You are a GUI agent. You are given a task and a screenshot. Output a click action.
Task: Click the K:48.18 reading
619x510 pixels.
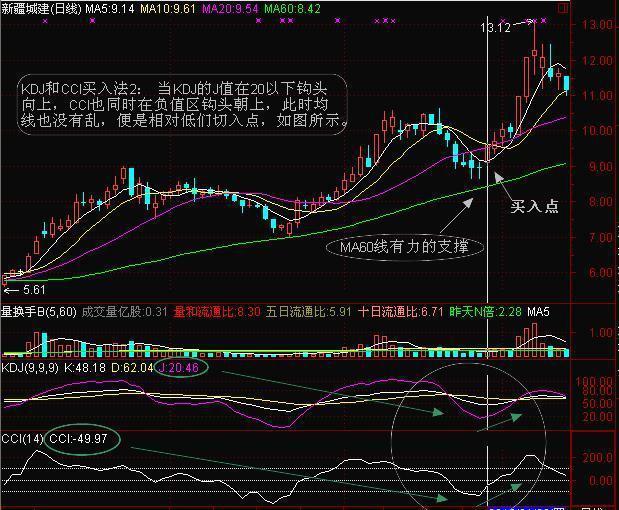[85, 368]
